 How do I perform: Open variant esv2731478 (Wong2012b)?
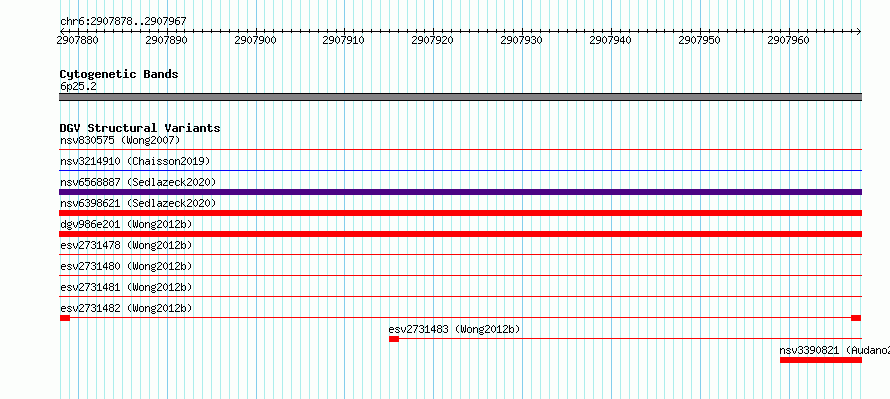pos(126,245)
